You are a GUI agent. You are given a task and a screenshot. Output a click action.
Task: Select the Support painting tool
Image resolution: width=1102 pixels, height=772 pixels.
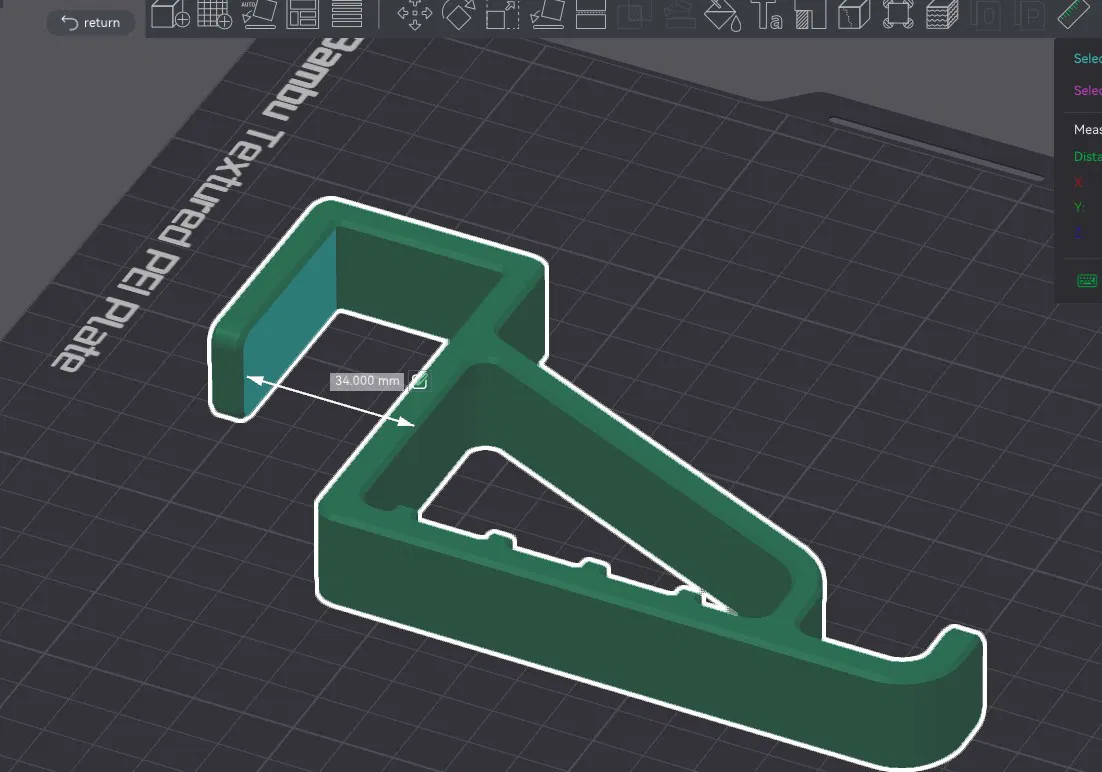810,15
